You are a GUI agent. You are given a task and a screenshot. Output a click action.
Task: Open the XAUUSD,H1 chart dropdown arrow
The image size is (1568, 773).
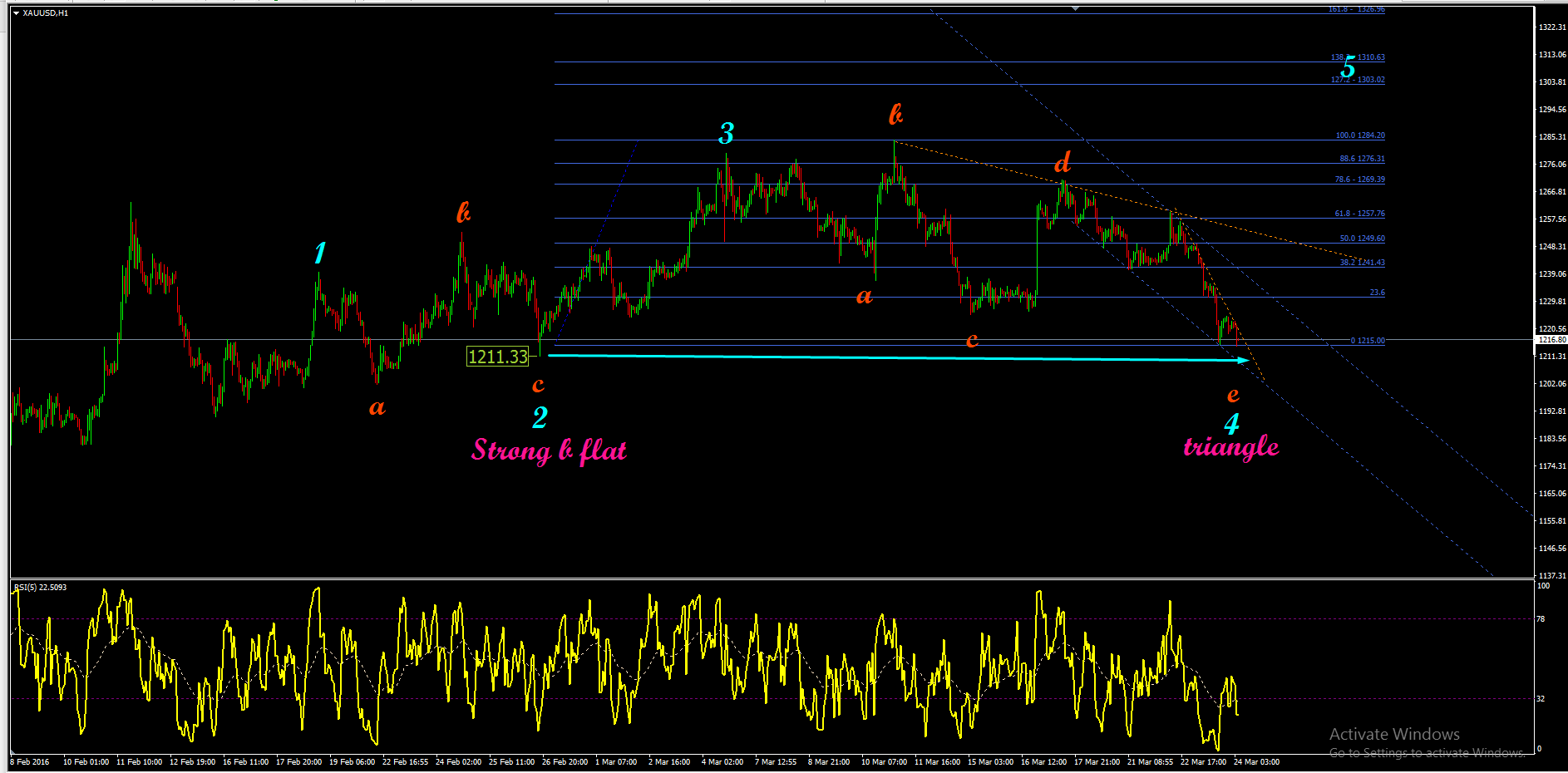coord(16,13)
